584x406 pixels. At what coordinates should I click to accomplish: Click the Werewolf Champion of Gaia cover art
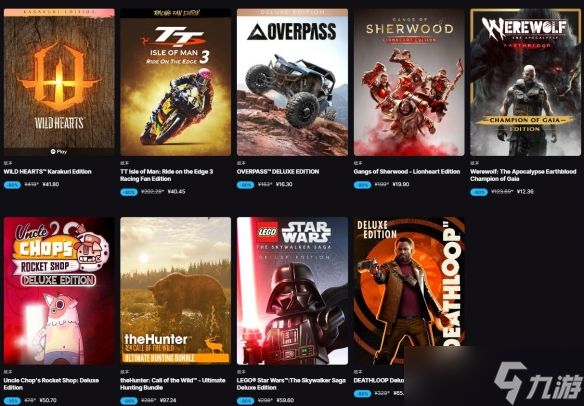click(x=526, y=82)
